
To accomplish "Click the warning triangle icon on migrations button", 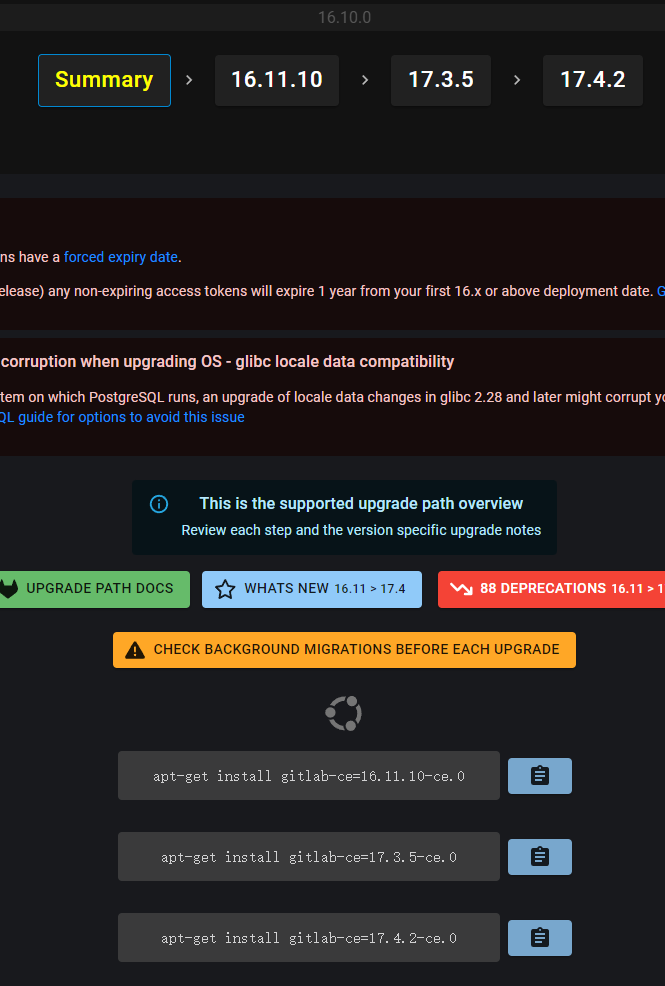I will (135, 650).
